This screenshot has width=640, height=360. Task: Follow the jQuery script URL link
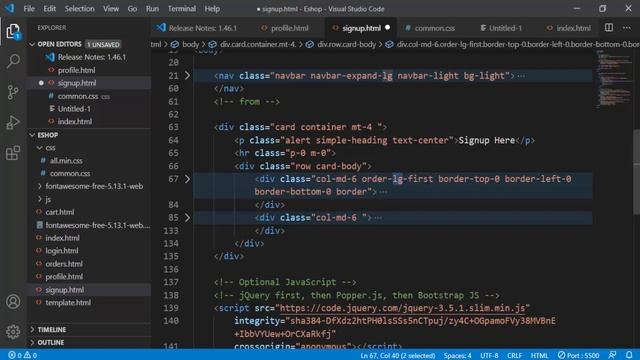pyautogui.click(x=402, y=308)
